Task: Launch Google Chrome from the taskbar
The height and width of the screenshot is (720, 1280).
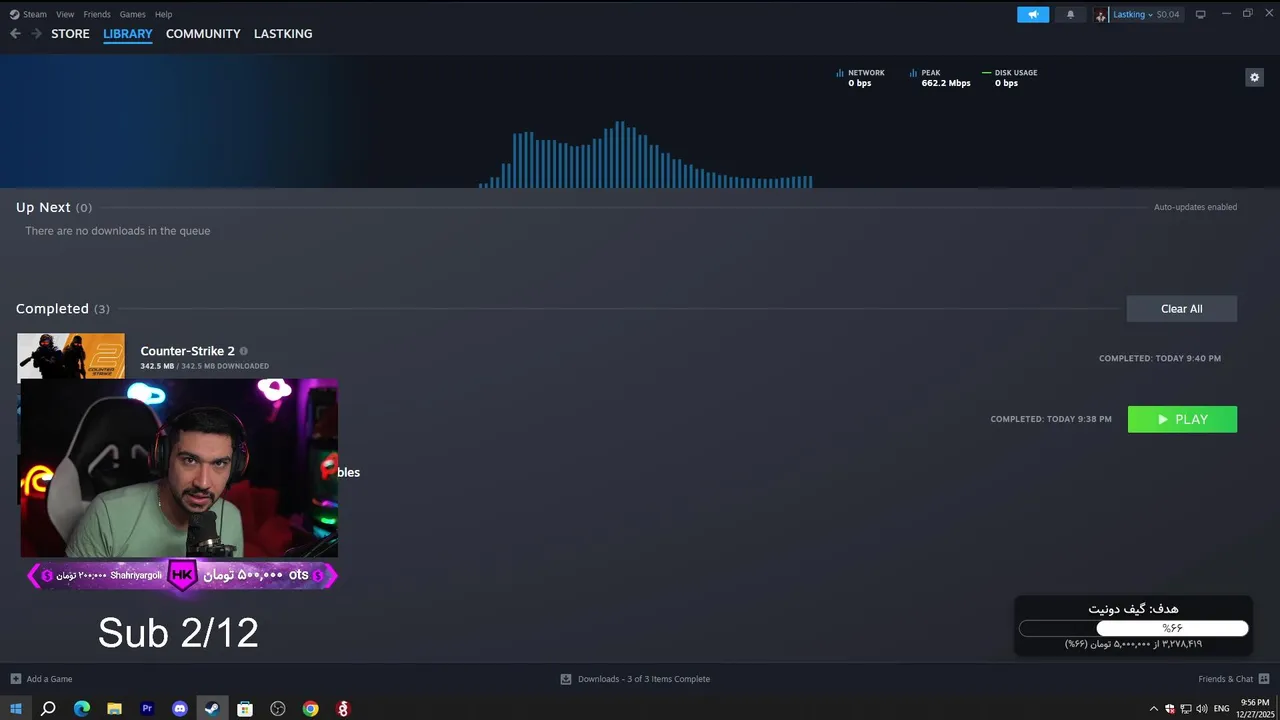Action: pos(311,709)
